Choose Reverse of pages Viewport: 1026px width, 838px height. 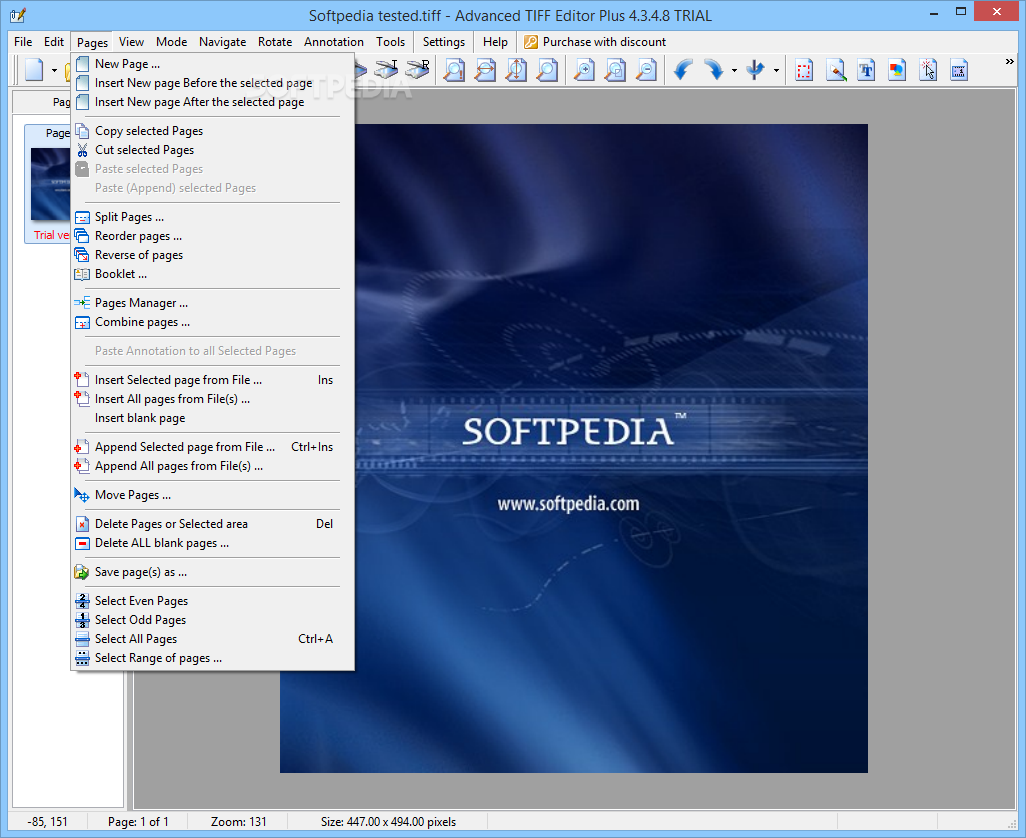point(213,255)
